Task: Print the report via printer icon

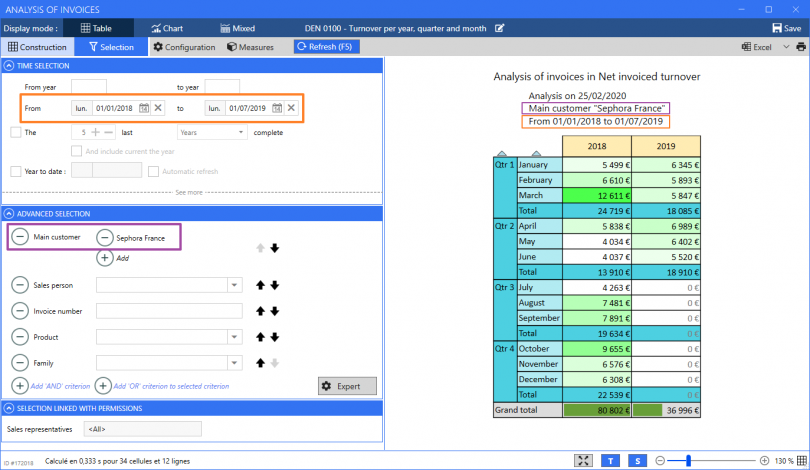Action: click(x=801, y=47)
